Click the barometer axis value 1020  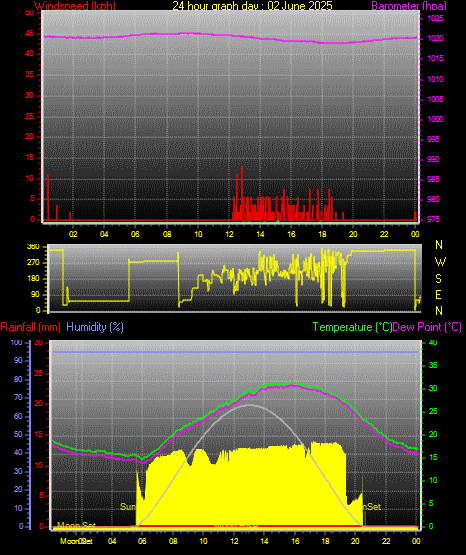(435, 38)
